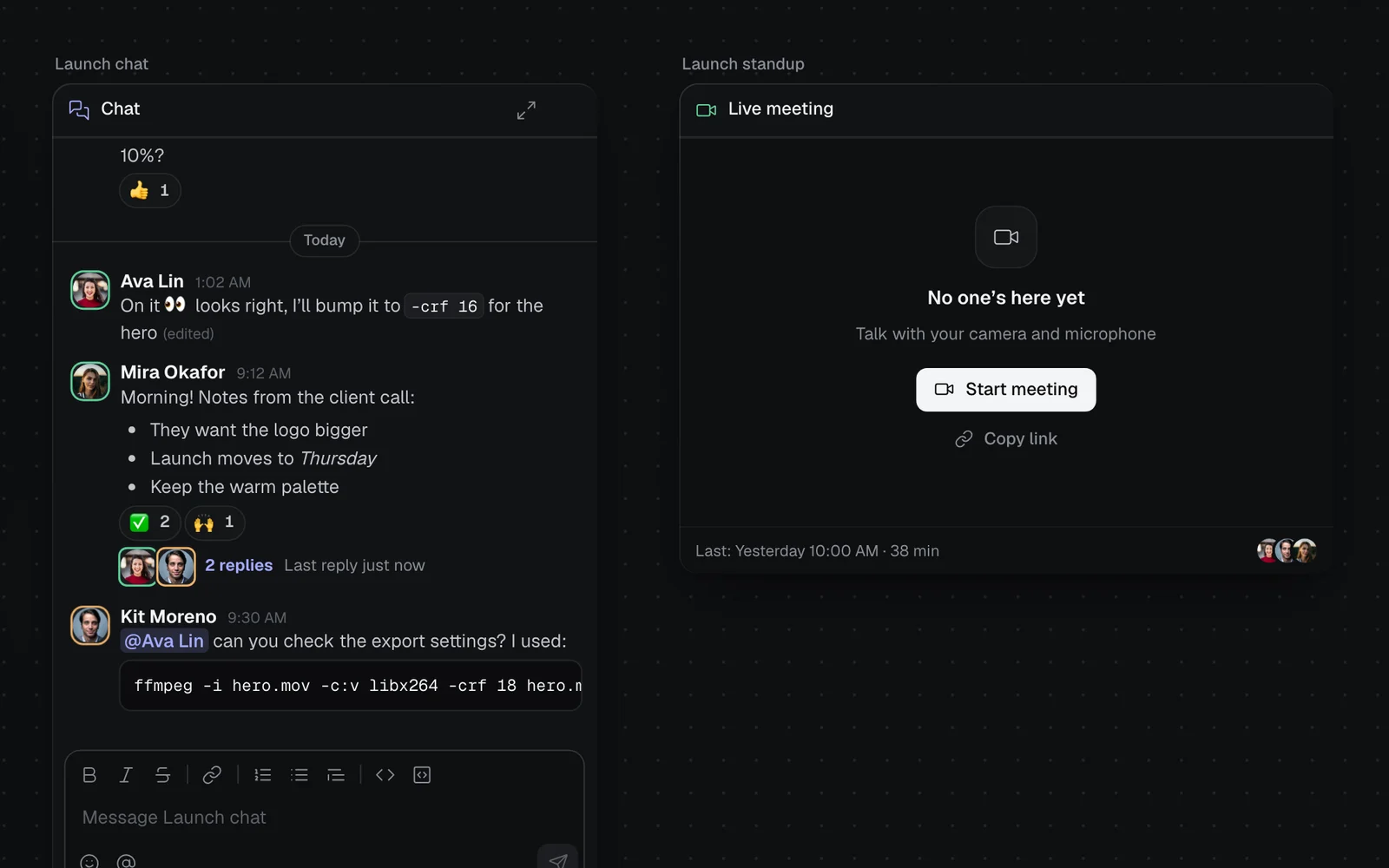Click the last meeting participant avatars
The height and width of the screenshot is (868, 1389).
pos(1287,550)
